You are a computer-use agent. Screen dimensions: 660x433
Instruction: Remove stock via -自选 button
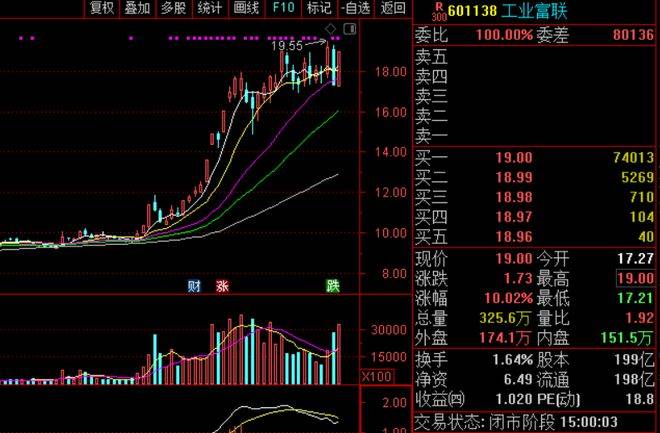click(354, 9)
